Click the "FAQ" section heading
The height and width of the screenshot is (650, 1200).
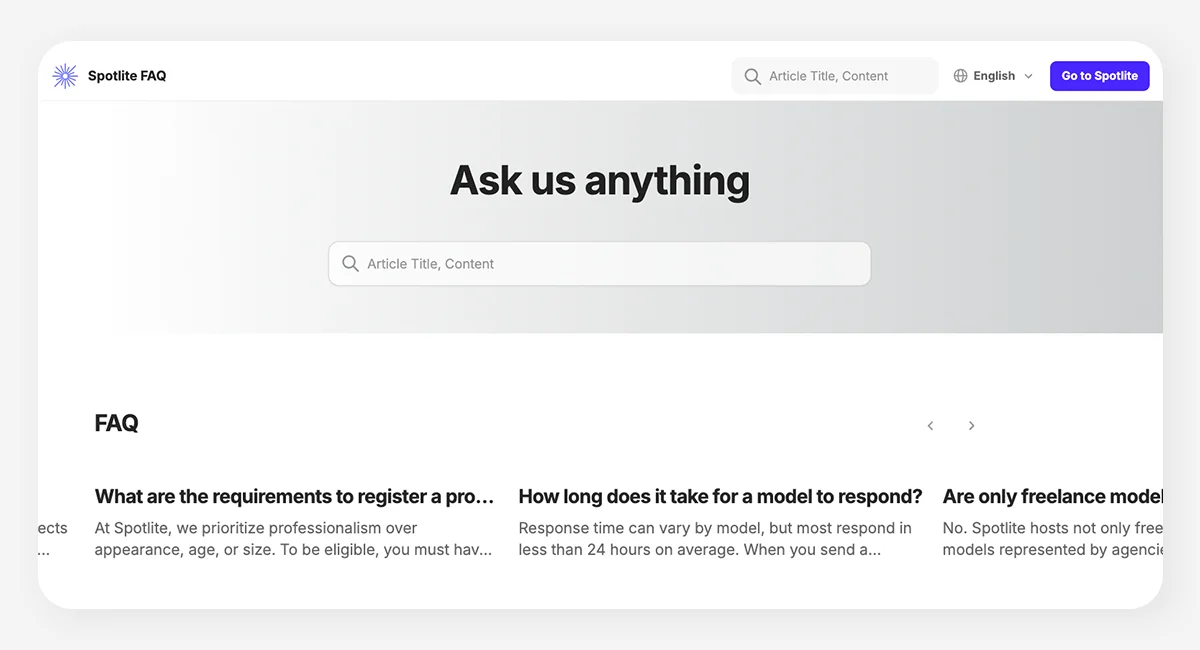pyautogui.click(x=117, y=423)
